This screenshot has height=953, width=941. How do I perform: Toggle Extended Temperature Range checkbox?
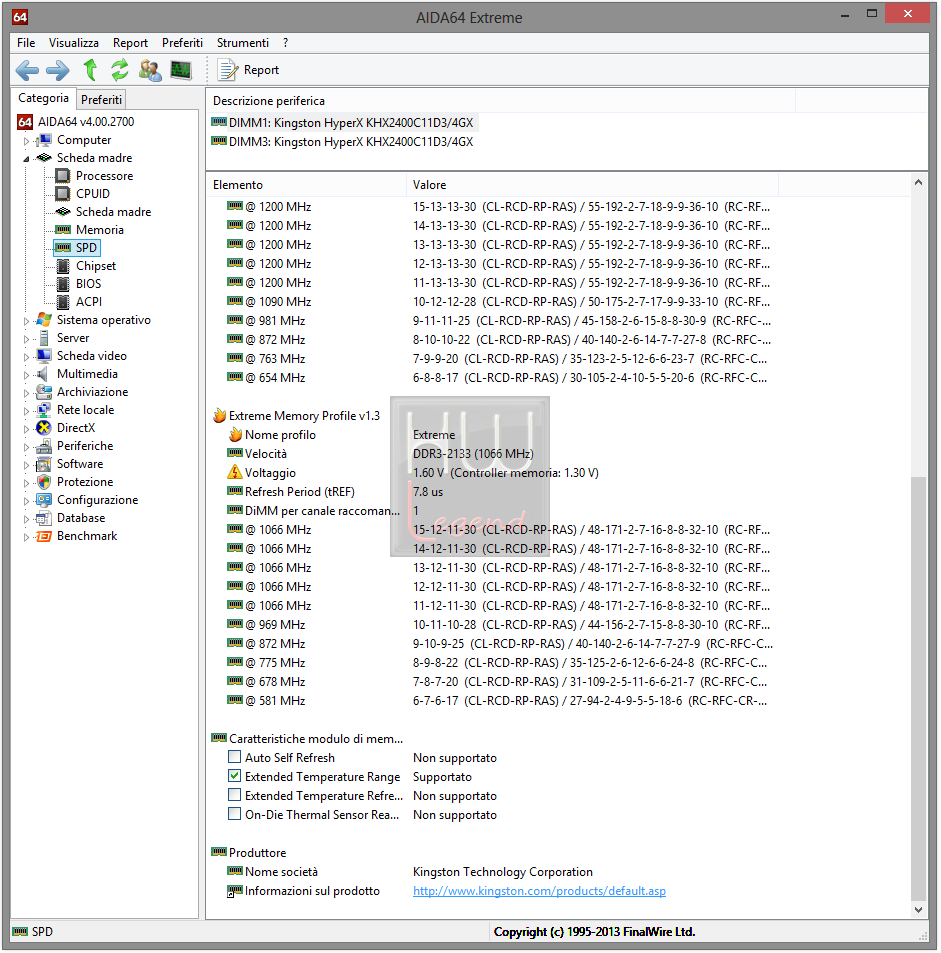235,776
